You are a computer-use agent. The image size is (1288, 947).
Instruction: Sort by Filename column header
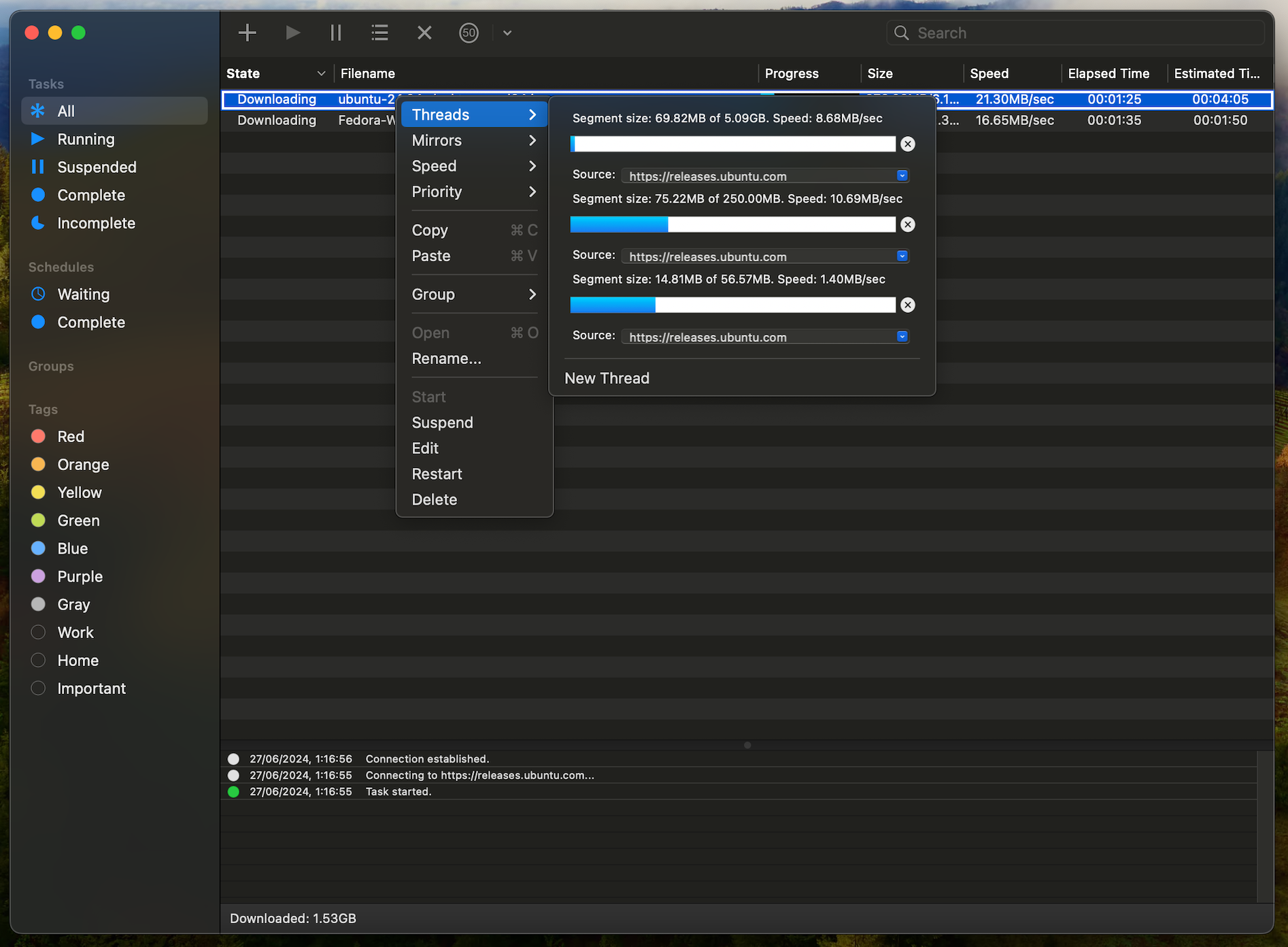(546, 73)
